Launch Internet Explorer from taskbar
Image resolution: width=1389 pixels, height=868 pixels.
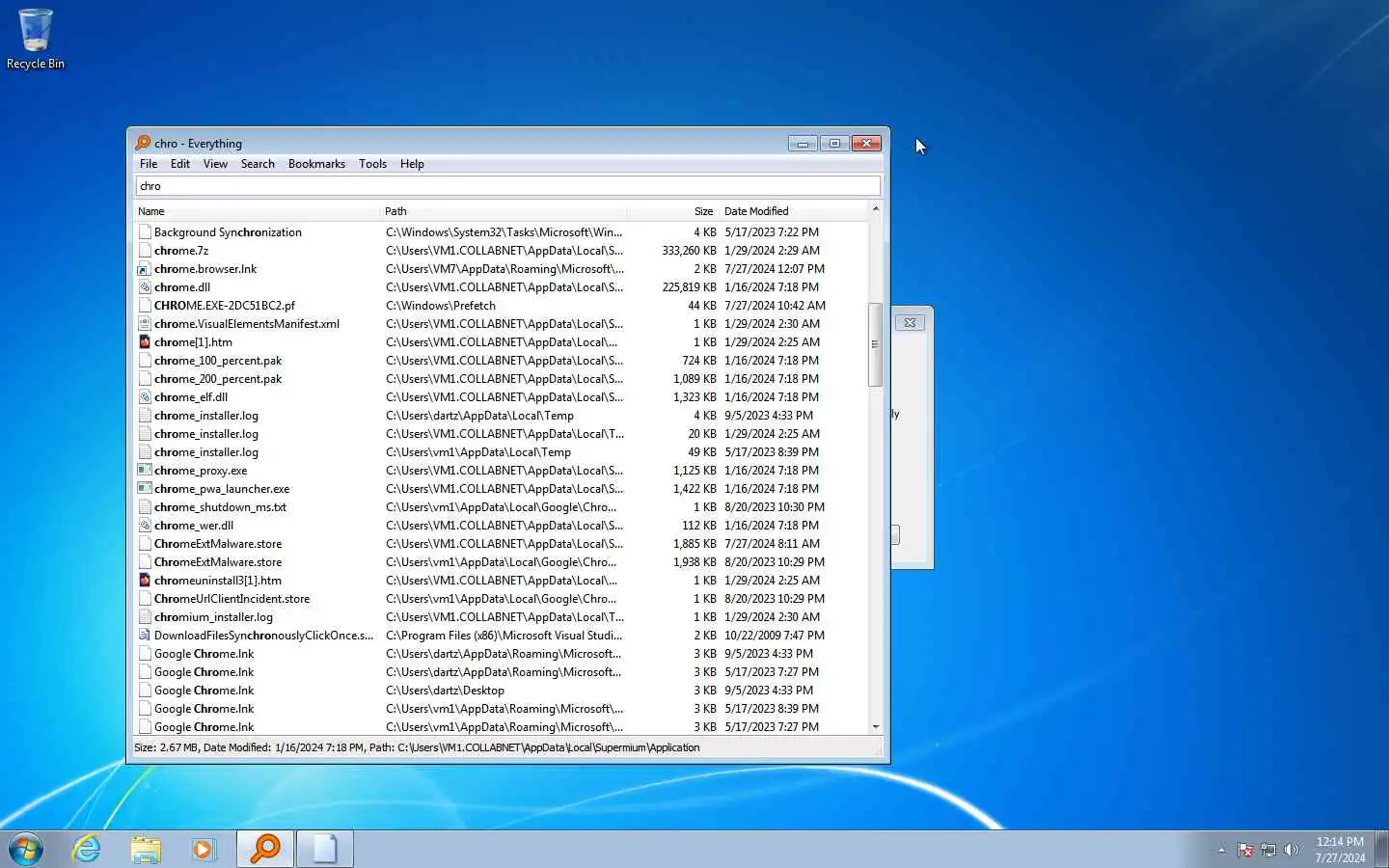[87, 849]
